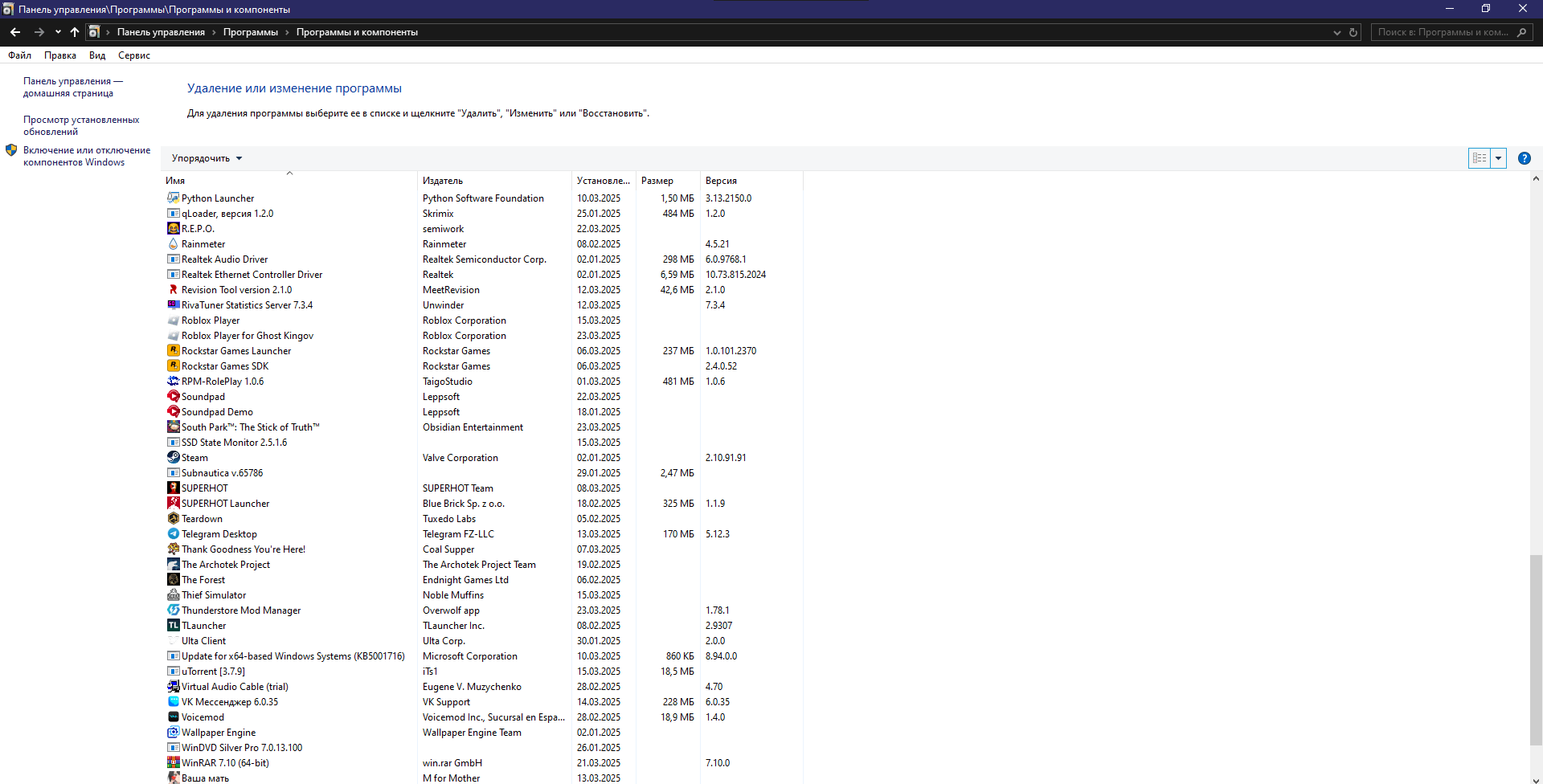This screenshot has height=784, width=1543.
Task: Click the WinRAR 7.10 icon
Action: [x=173, y=763]
